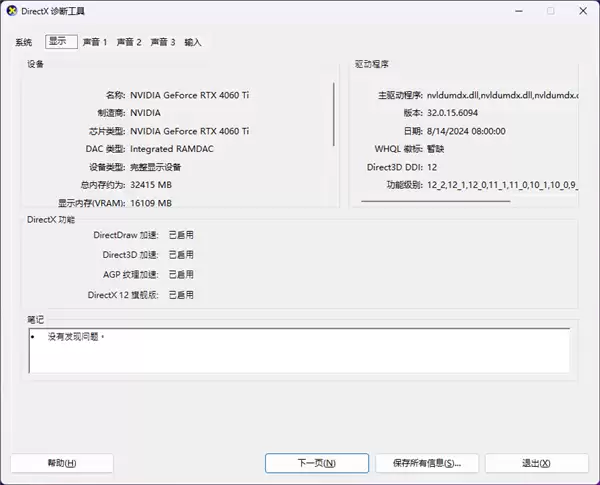The image size is (600, 485).
Task: Click the 帮助(H) button
Action: click(x=62, y=463)
